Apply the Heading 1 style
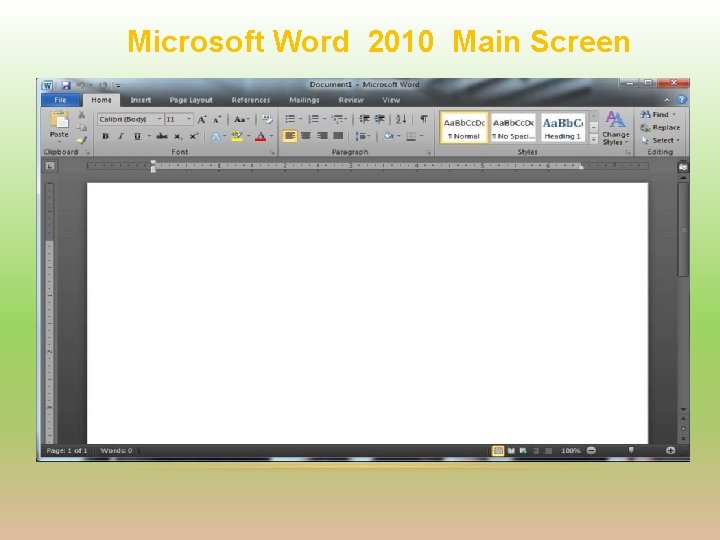Screen dimensions: 720x540 pyautogui.click(x=562, y=128)
